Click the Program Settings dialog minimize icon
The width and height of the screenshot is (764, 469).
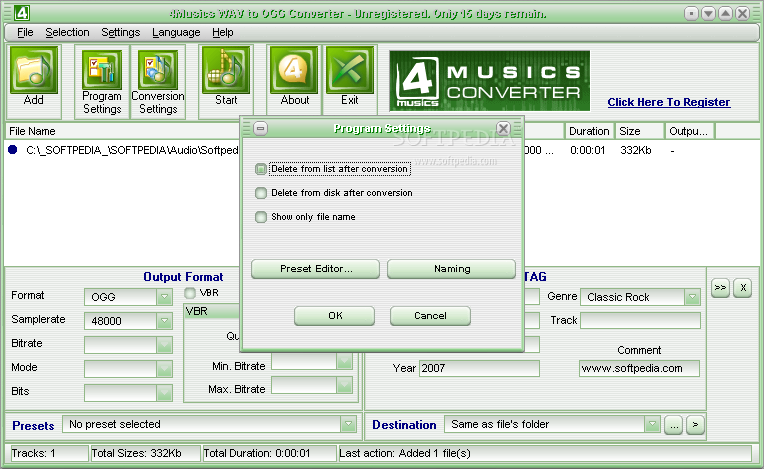pyautogui.click(x=261, y=129)
